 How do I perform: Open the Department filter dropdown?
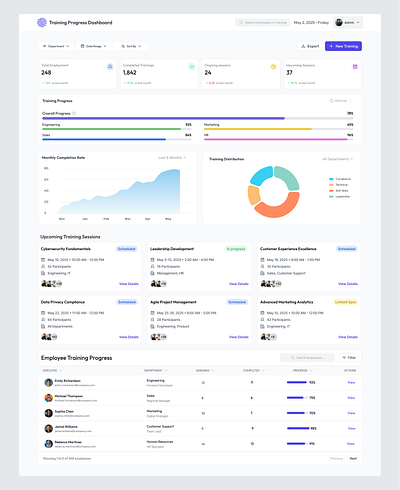click(56, 46)
